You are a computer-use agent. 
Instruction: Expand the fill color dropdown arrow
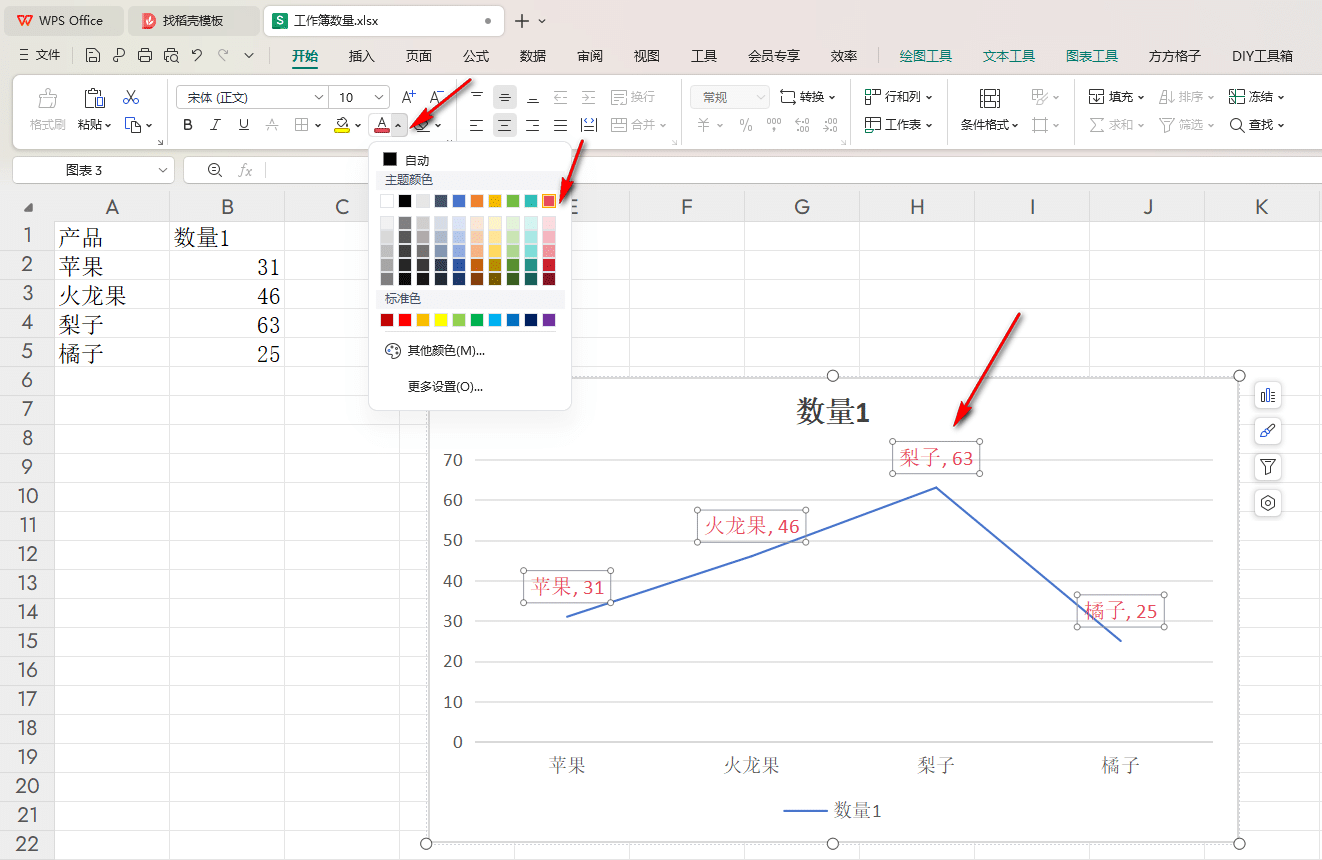click(x=358, y=125)
